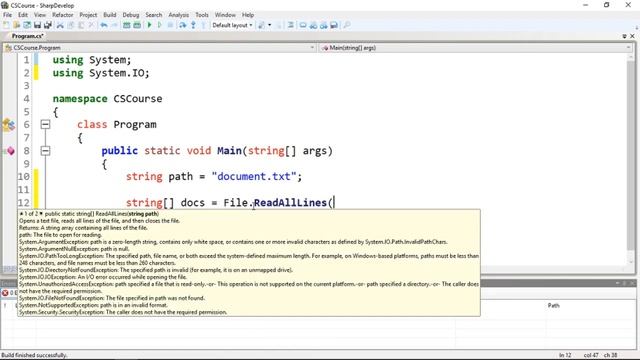Click "System.IO" in the second using line

pyautogui.click(x=116, y=73)
